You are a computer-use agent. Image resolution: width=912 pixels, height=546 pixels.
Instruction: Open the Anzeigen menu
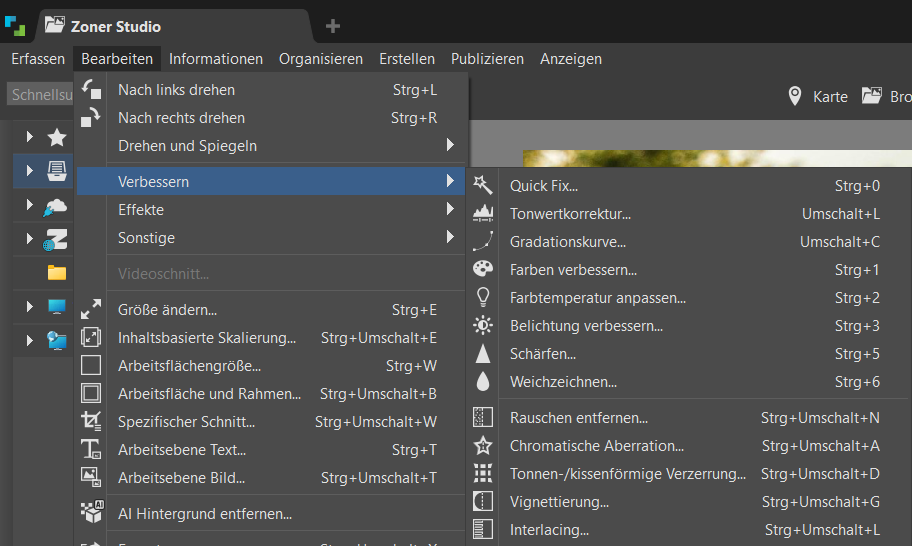pyautogui.click(x=571, y=59)
